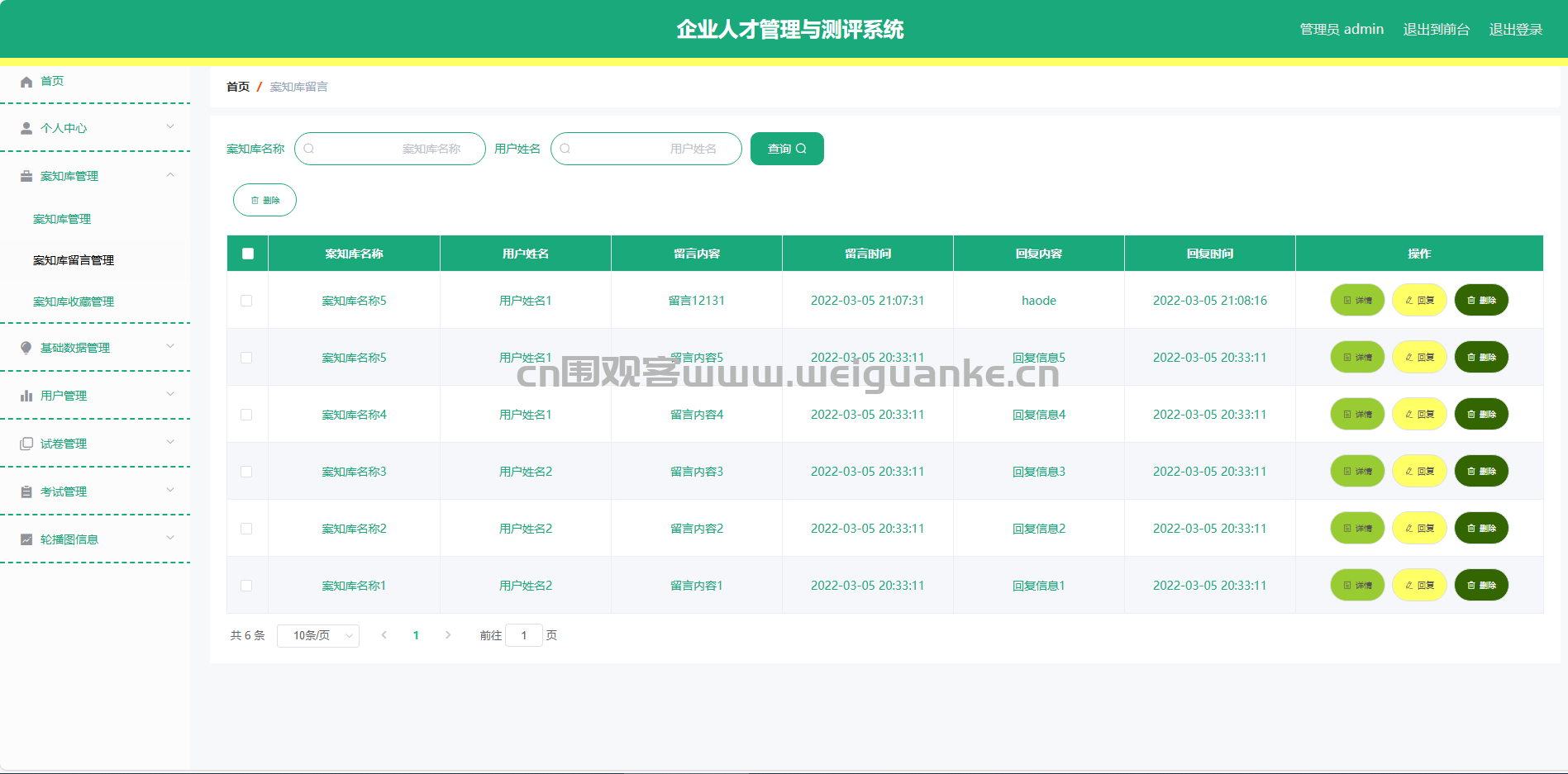Screen dimensions: 1568x774
Task: Reply to the 留言内容5 row
Action: (1419, 357)
